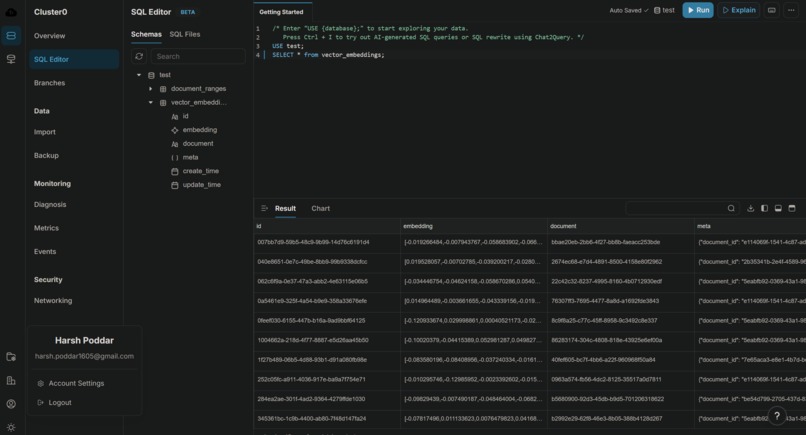The height and width of the screenshot is (435, 806).
Task: Click the create_time column date icon
Action: (175, 171)
